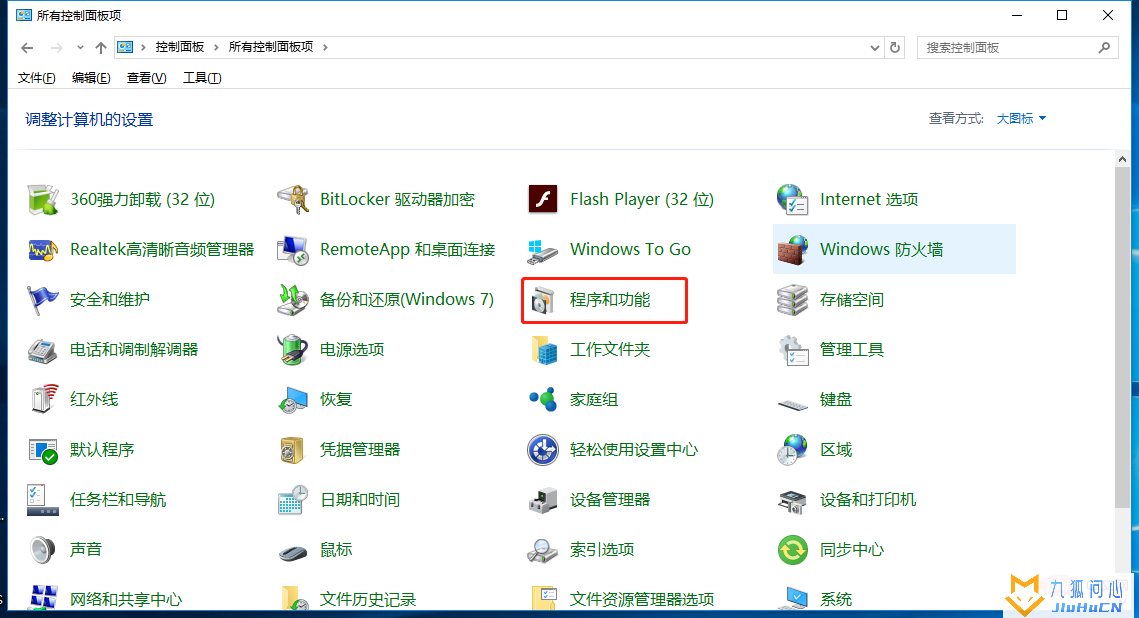Click the vertical scrollbar thumb
This screenshot has width=1139, height=618.
(1122, 338)
